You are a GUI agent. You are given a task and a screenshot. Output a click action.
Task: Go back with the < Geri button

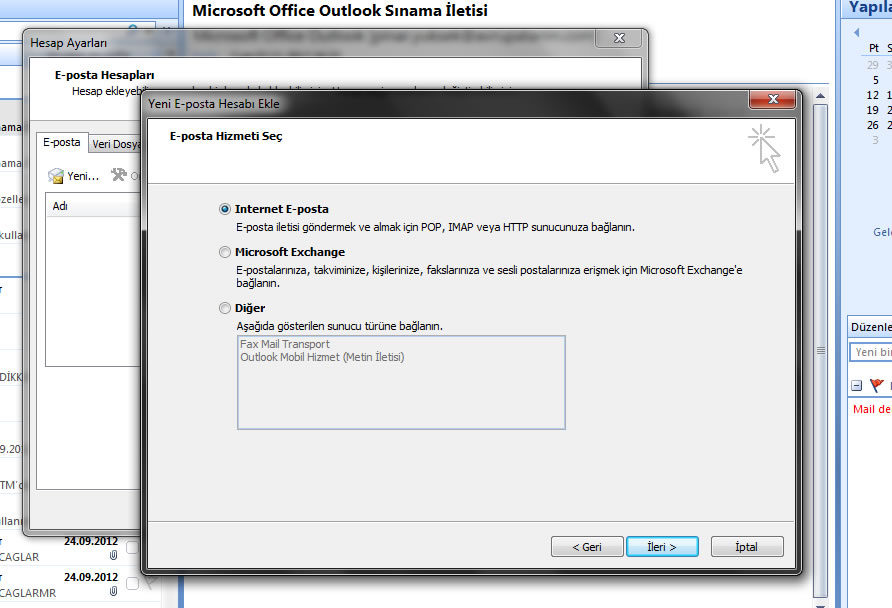pyautogui.click(x=586, y=547)
